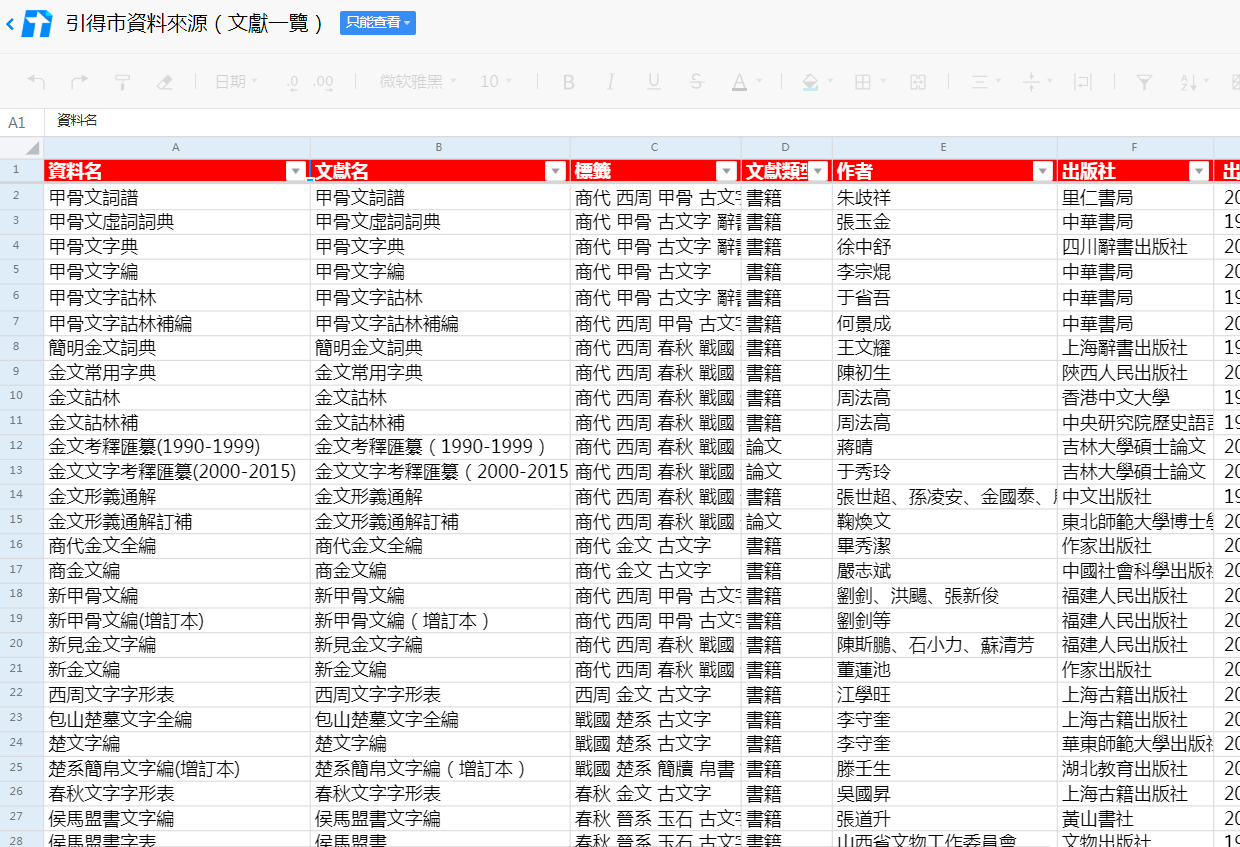This screenshot has width=1240, height=847.
Task: Click publisher cell 里仁書局
Action: click(x=1135, y=197)
